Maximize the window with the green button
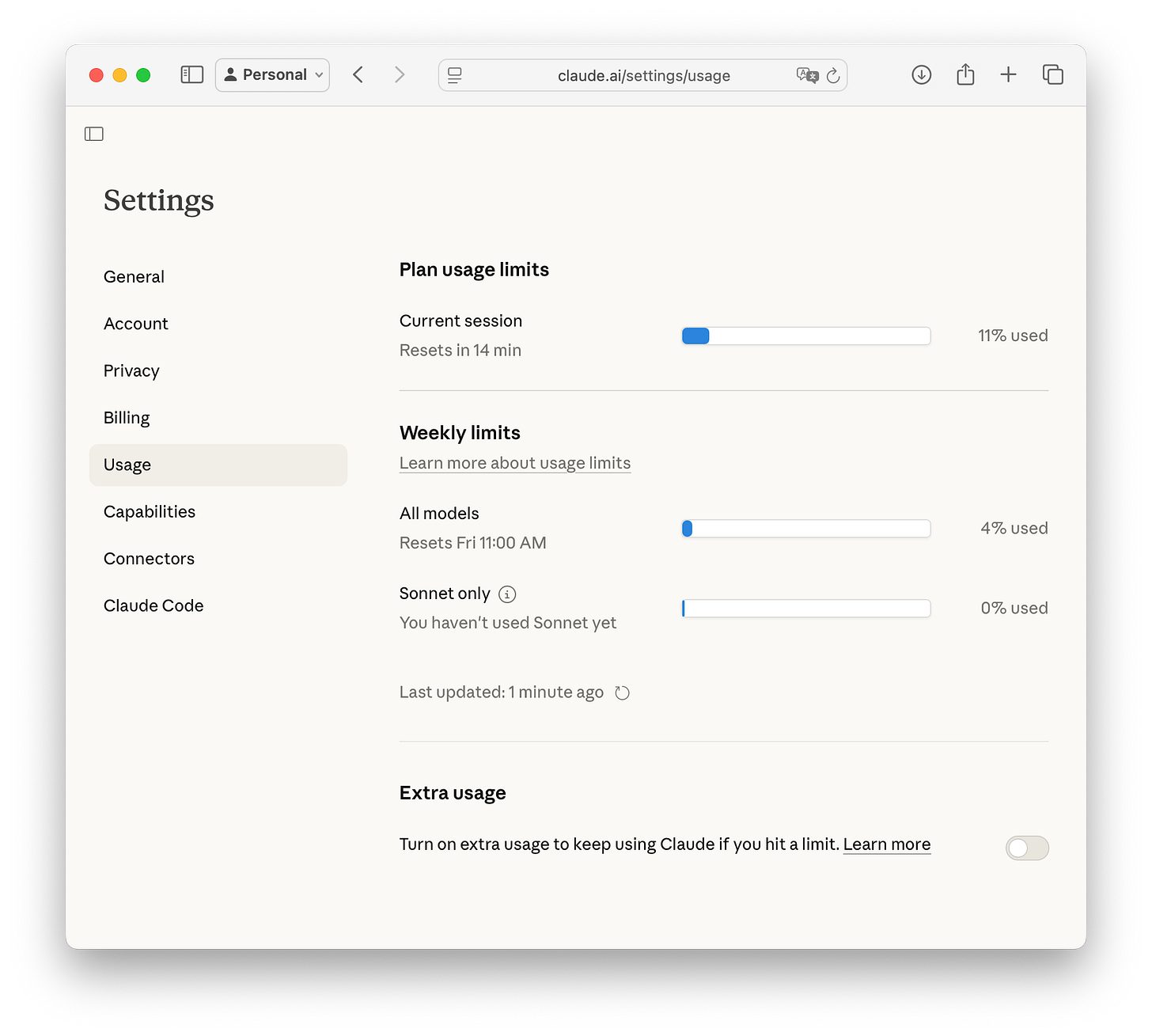 143,75
